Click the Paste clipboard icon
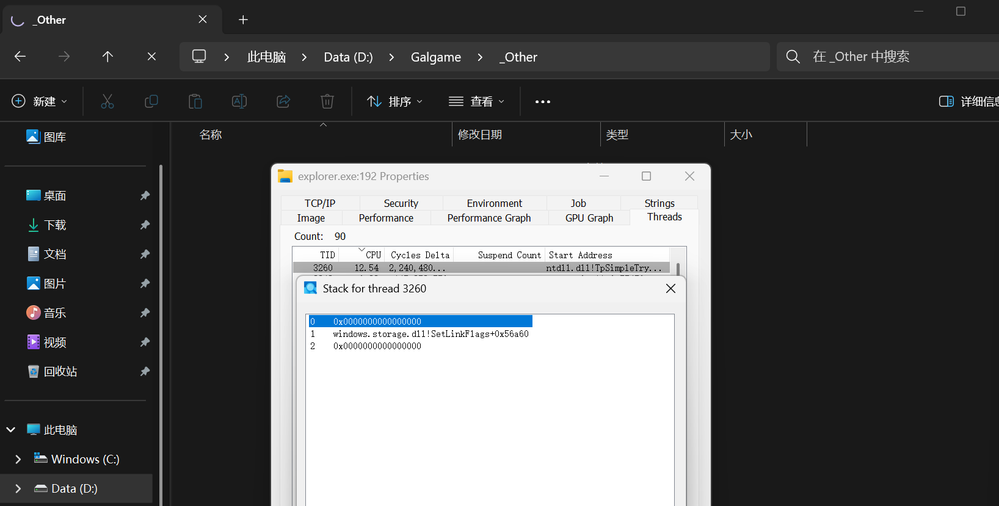This screenshot has width=999, height=506. (x=195, y=101)
